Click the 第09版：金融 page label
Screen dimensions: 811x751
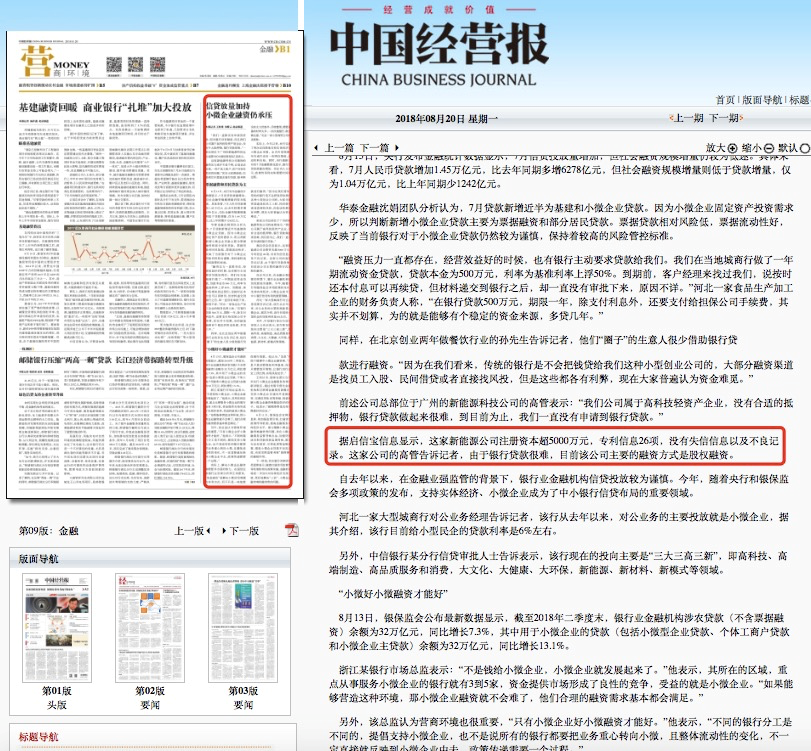[49, 531]
